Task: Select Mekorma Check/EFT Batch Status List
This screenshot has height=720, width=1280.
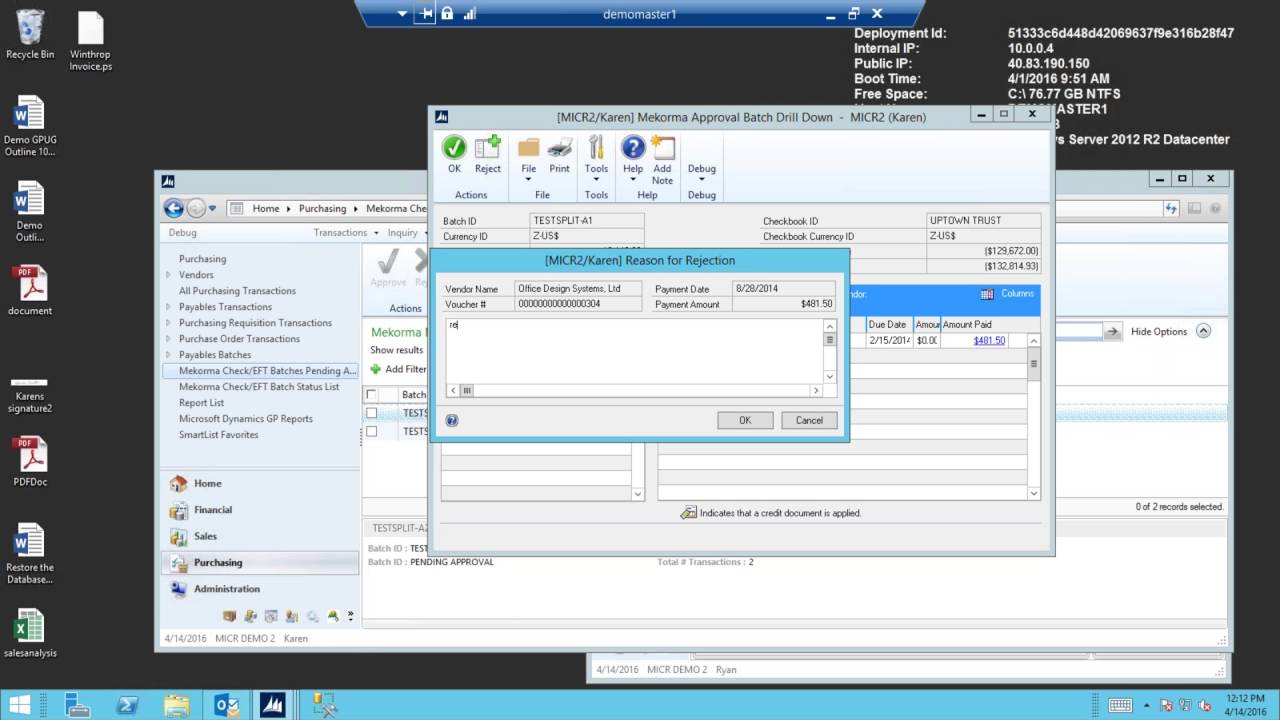Action: pyautogui.click(x=259, y=387)
